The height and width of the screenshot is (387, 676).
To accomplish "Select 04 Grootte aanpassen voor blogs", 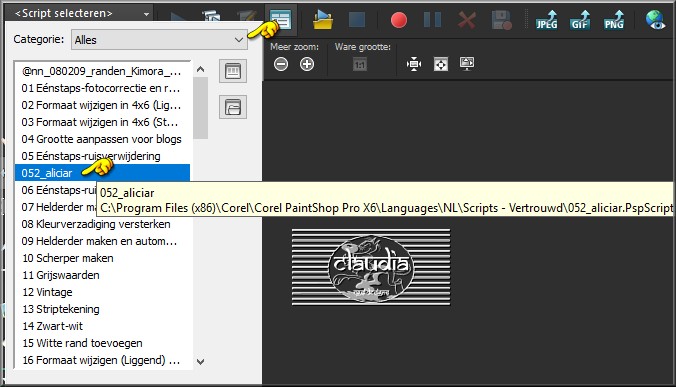I will coord(103,139).
